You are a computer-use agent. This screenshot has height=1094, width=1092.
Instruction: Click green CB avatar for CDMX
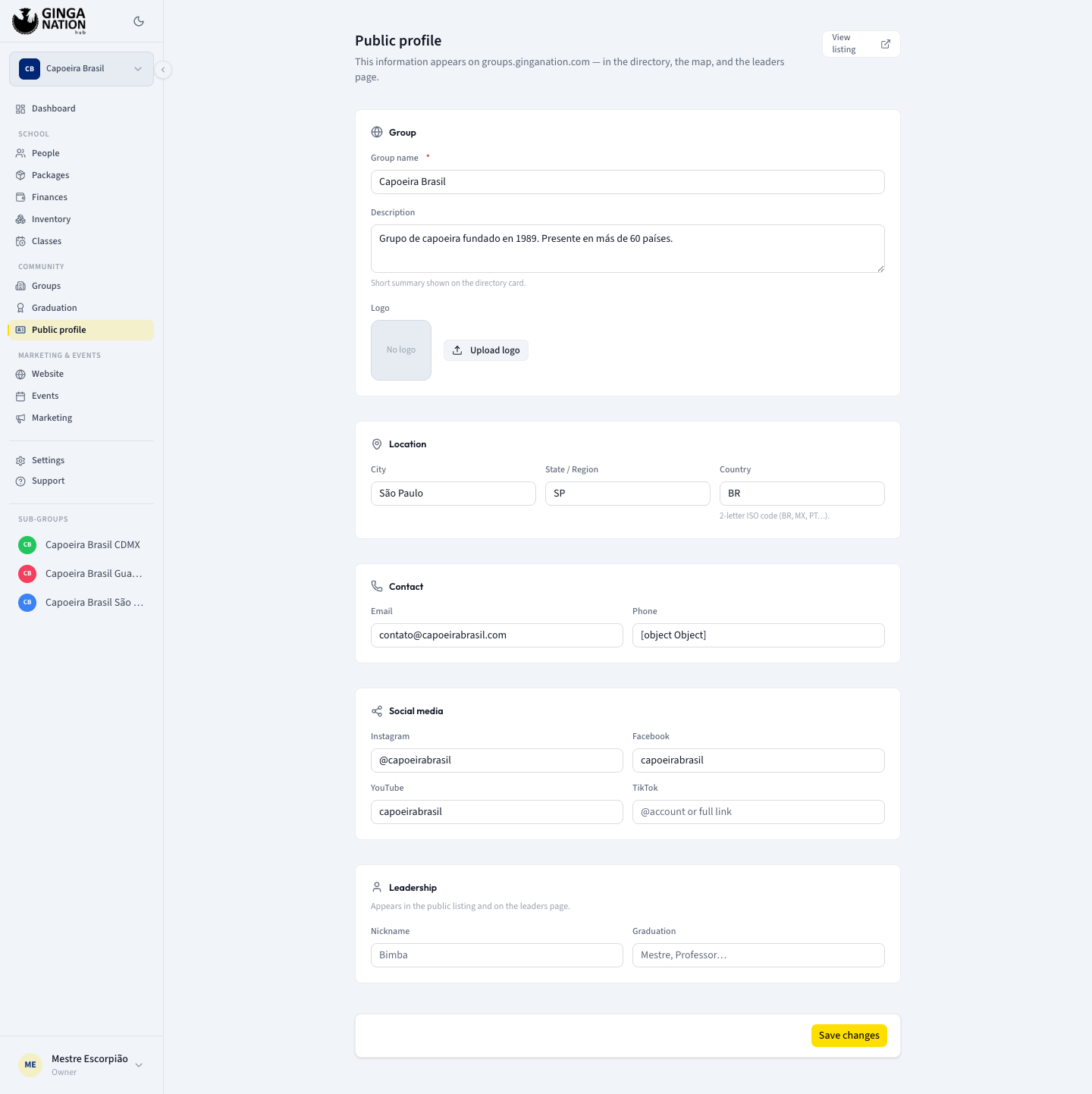[27, 544]
